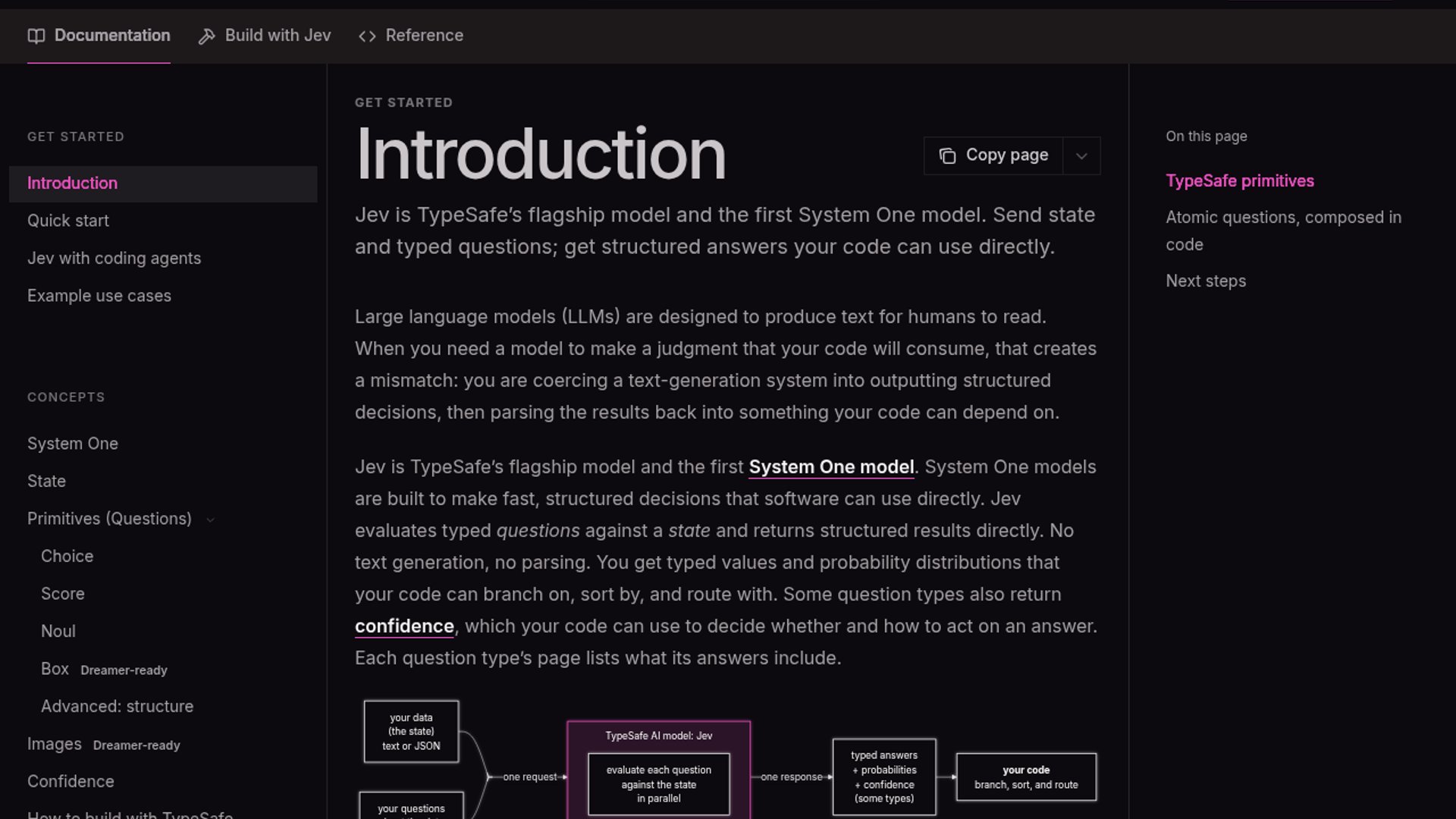
Task: Follow the System One model link
Action: click(831, 467)
